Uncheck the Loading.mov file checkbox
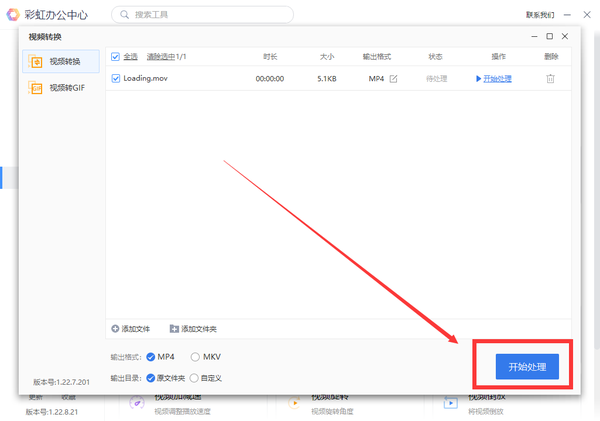Viewport: 600px width, 421px height. 116,78
